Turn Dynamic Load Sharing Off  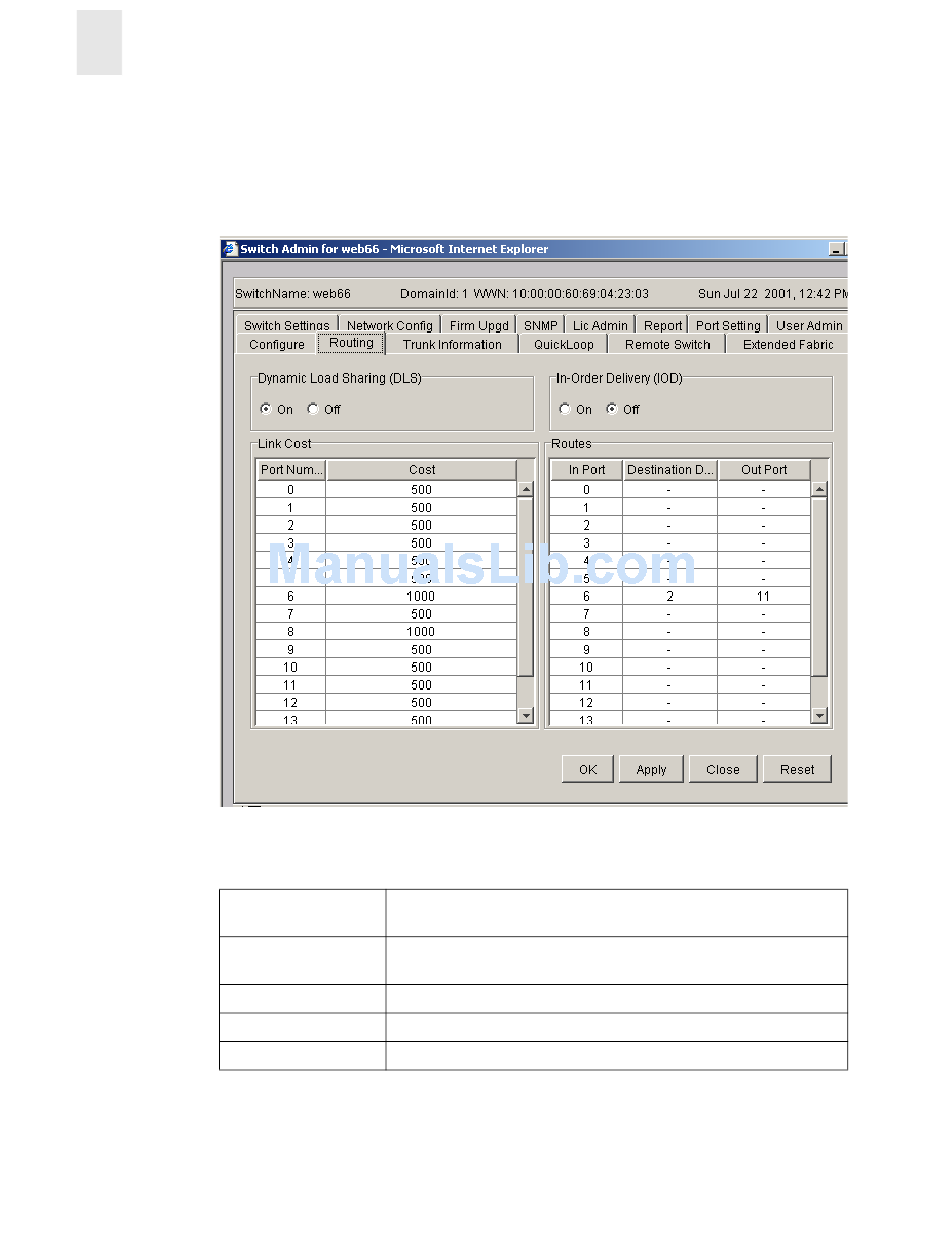313,409
